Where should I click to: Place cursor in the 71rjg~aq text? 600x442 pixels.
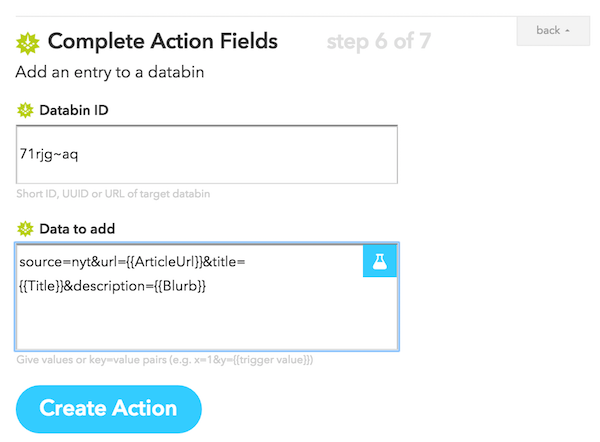49,154
